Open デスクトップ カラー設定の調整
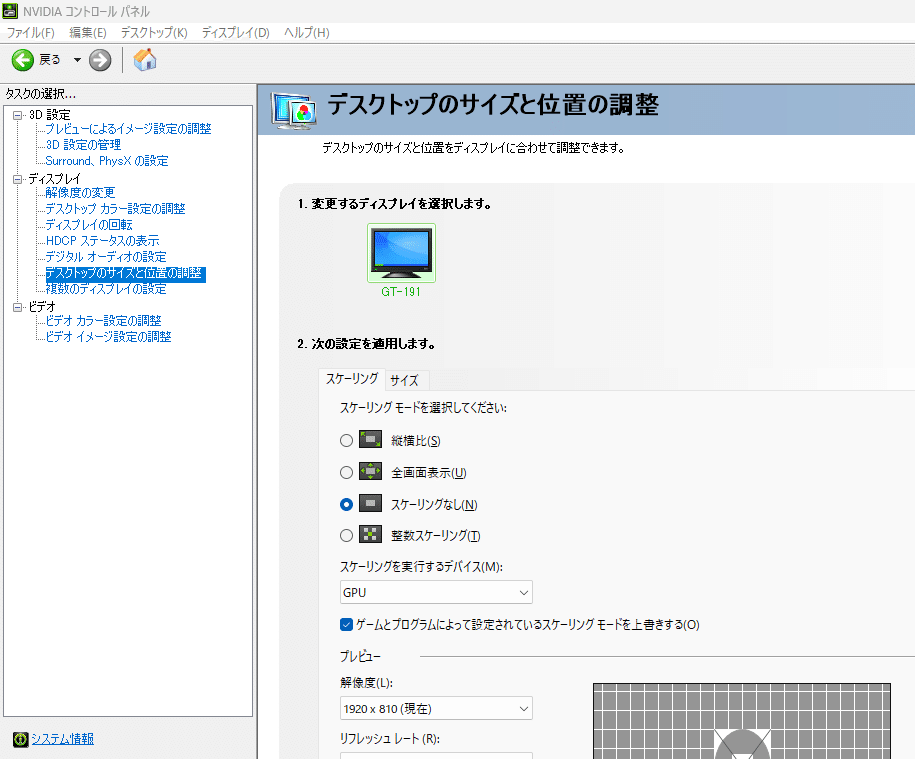Screen dimensions: 915x759 tap(115, 209)
